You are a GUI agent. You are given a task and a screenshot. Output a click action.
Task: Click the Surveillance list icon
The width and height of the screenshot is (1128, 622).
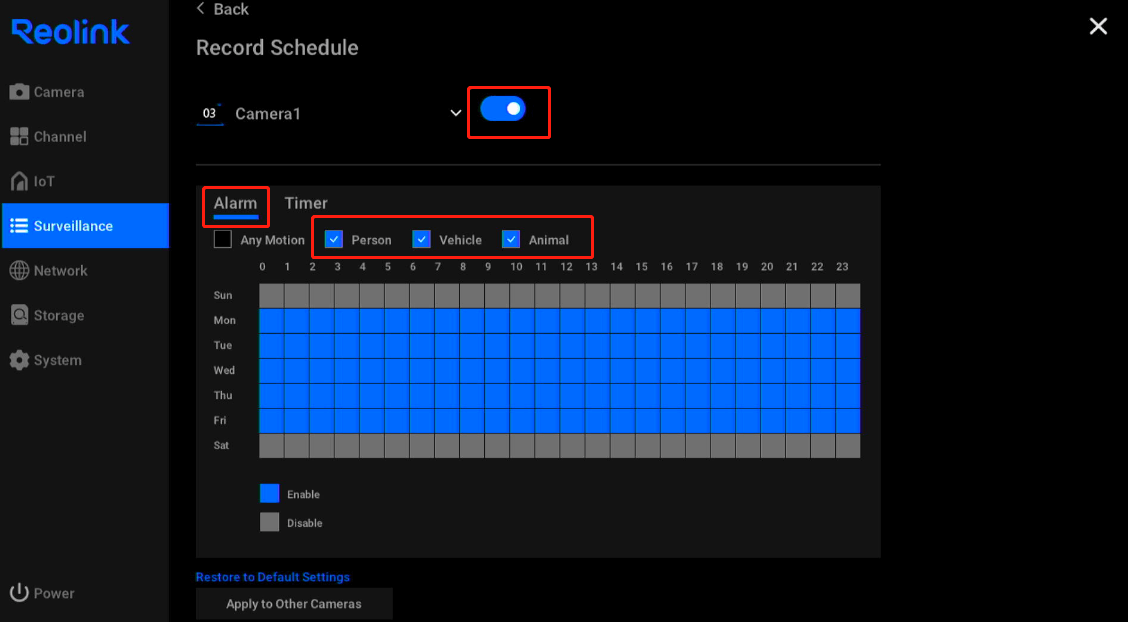point(19,226)
